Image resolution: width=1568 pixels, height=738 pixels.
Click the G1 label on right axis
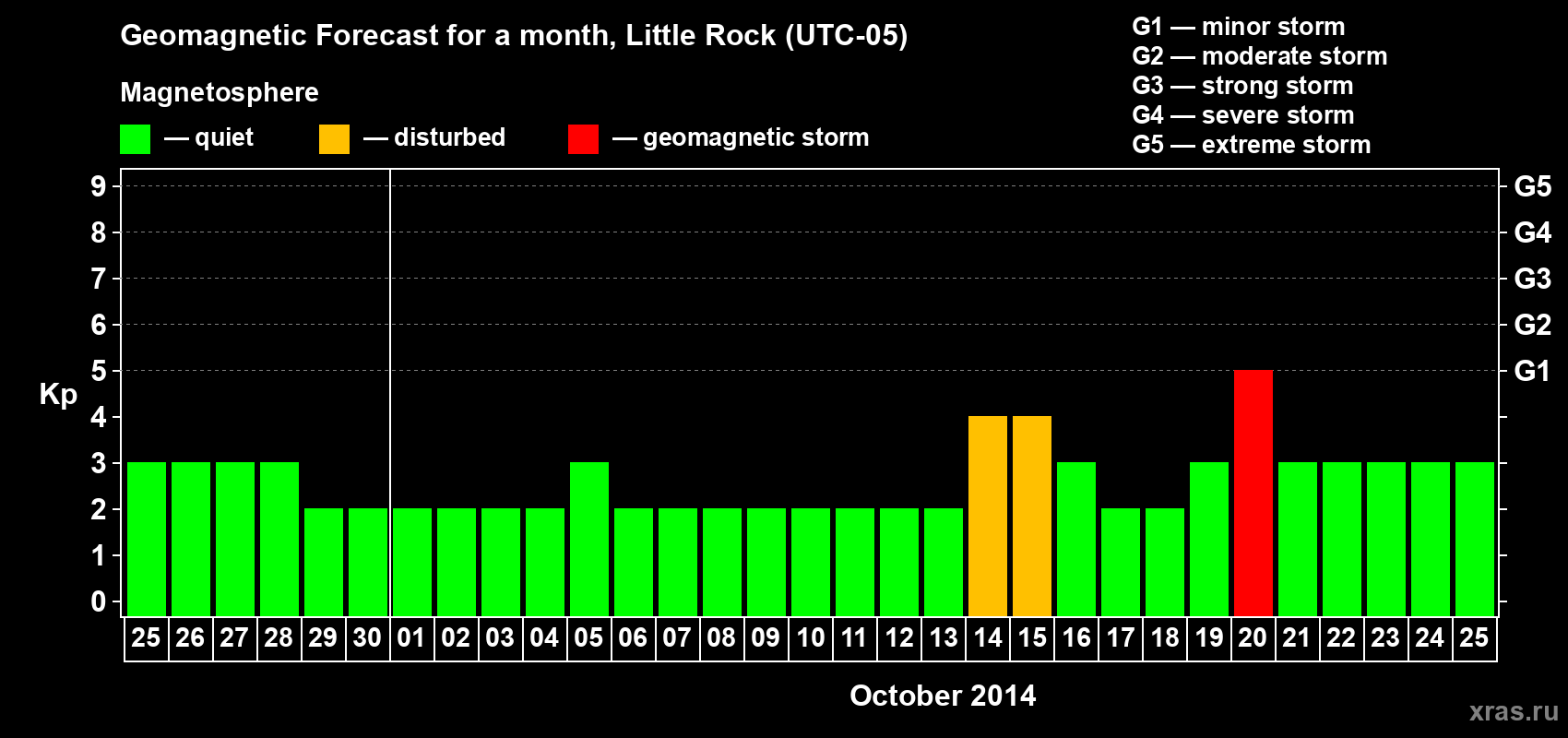click(1532, 371)
